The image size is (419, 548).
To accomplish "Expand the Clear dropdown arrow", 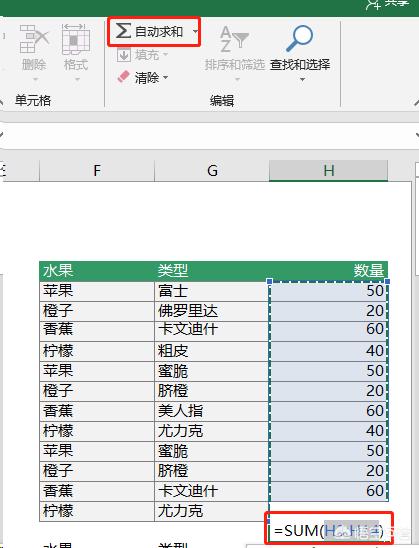I will click(x=166, y=77).
